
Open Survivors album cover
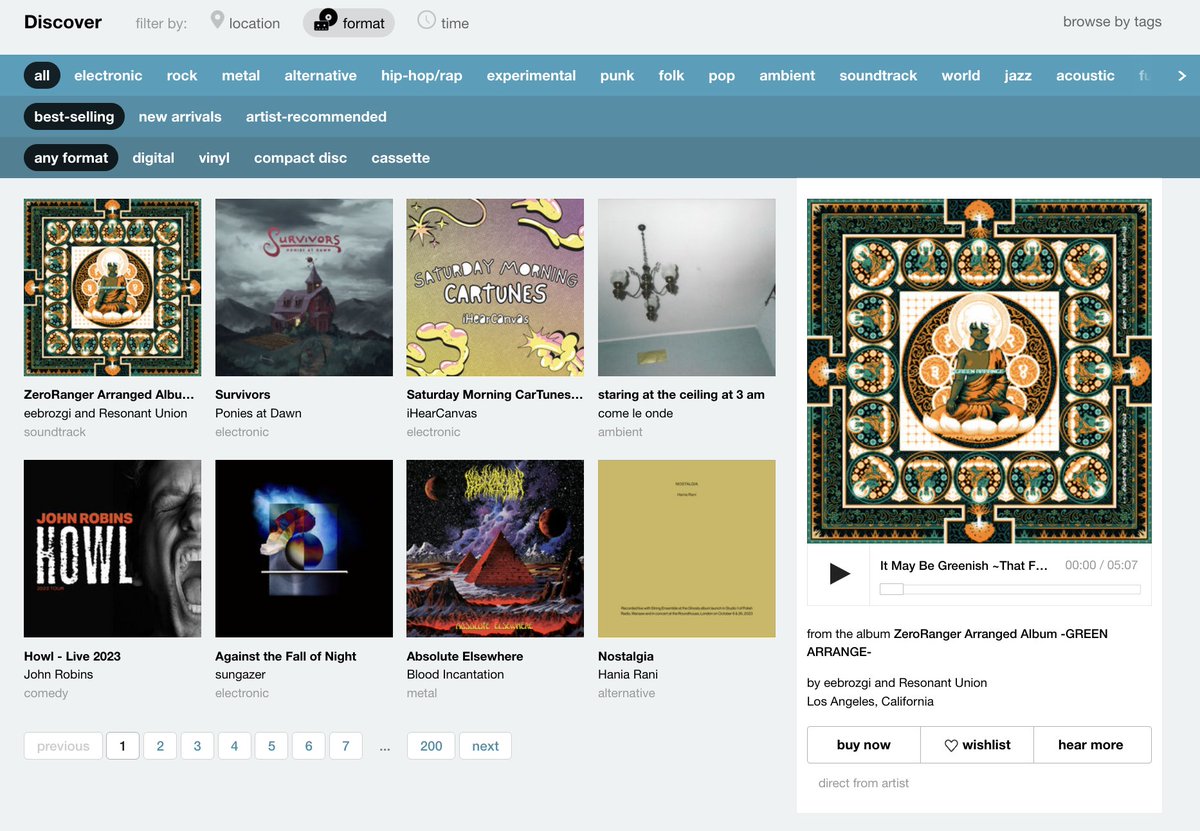tap(304, 287)
